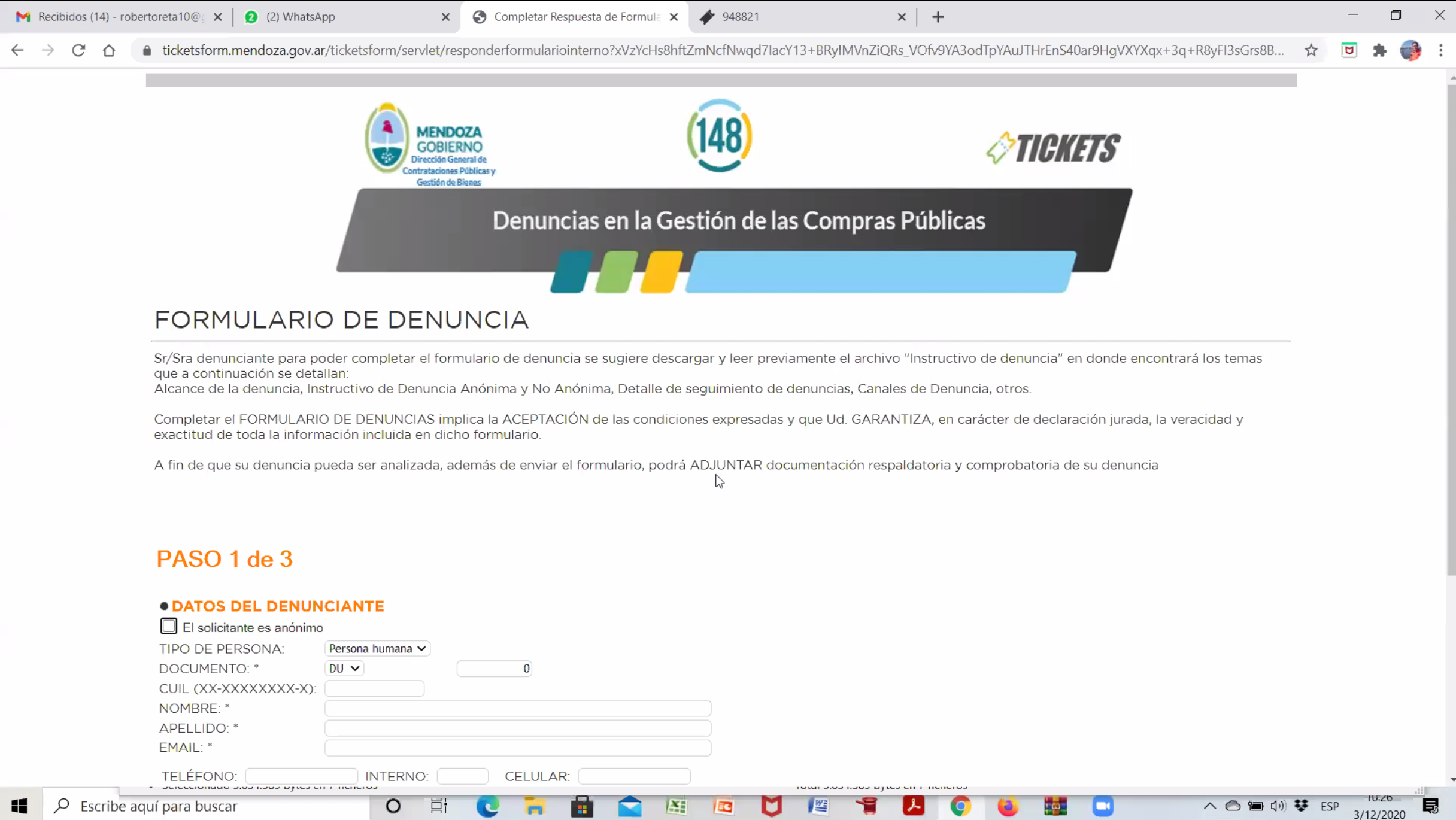1456x820 pixels.
Task: Click the Chrome profile avatar
Action: tap(1410, 50)
